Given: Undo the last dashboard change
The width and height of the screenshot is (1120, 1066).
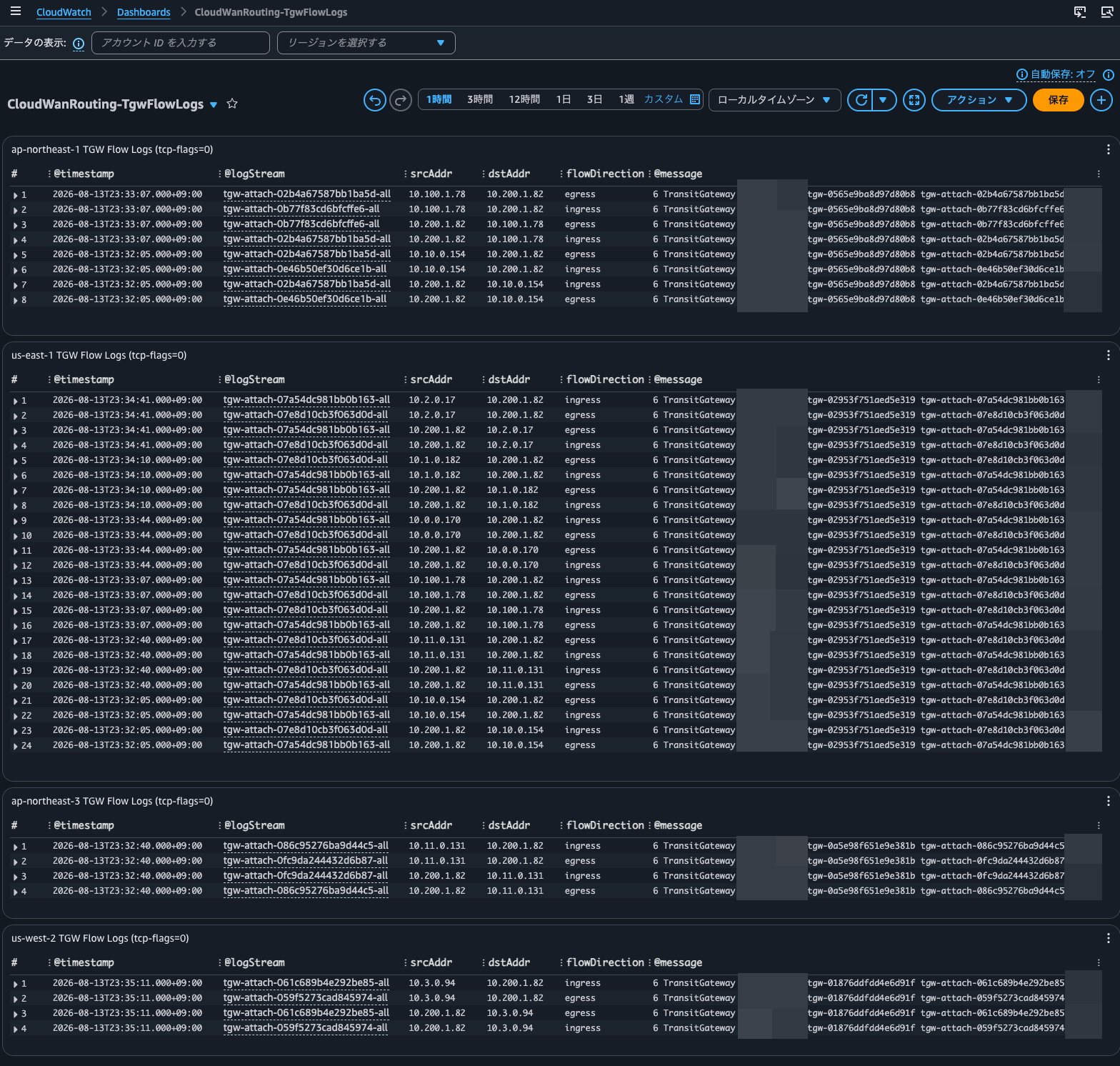Looking at the screenshot, I should (x=375, y=100).
